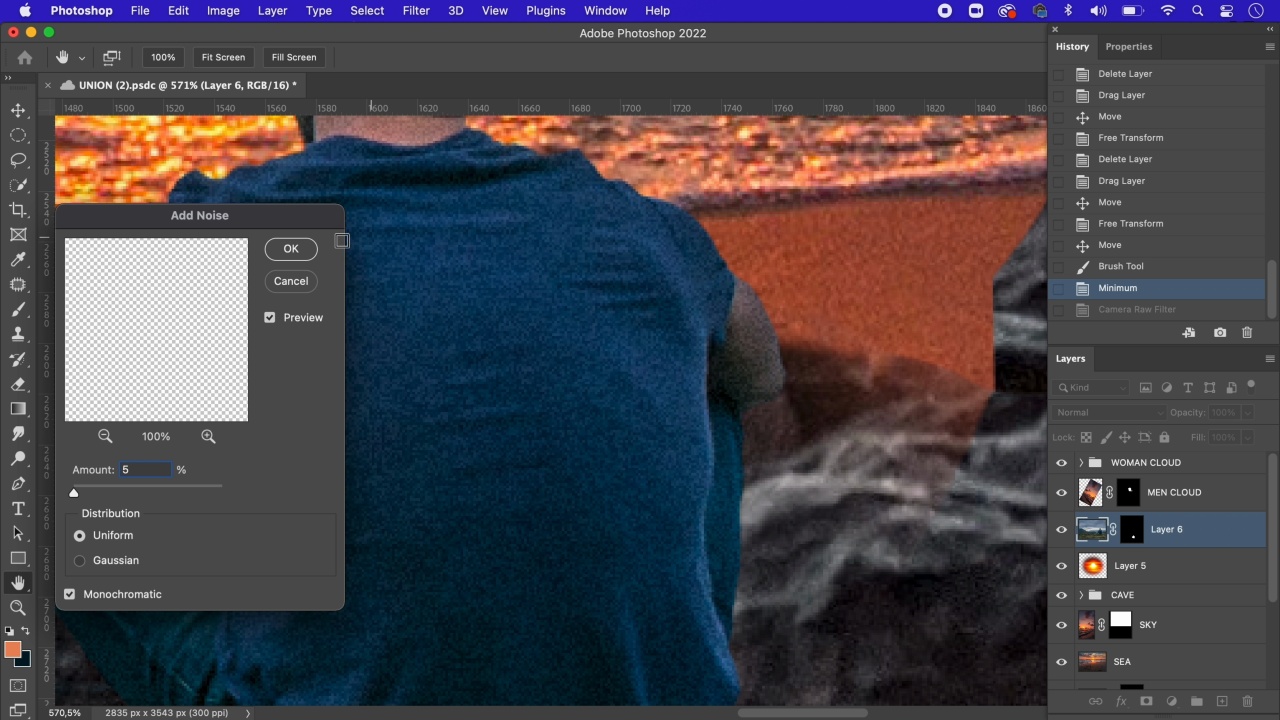The height and width of the screenshot is (720, 1280).
Task: Expand the WOMAN CLOUD layer group
Action: pyautogui.click(x=1081, y=463)
